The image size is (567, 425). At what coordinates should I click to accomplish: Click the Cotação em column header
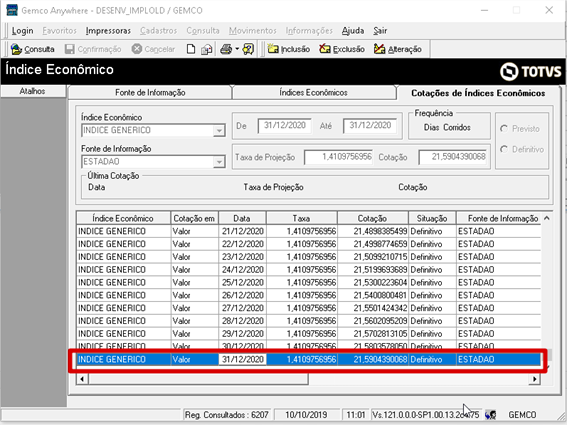[x=194, y=218]
